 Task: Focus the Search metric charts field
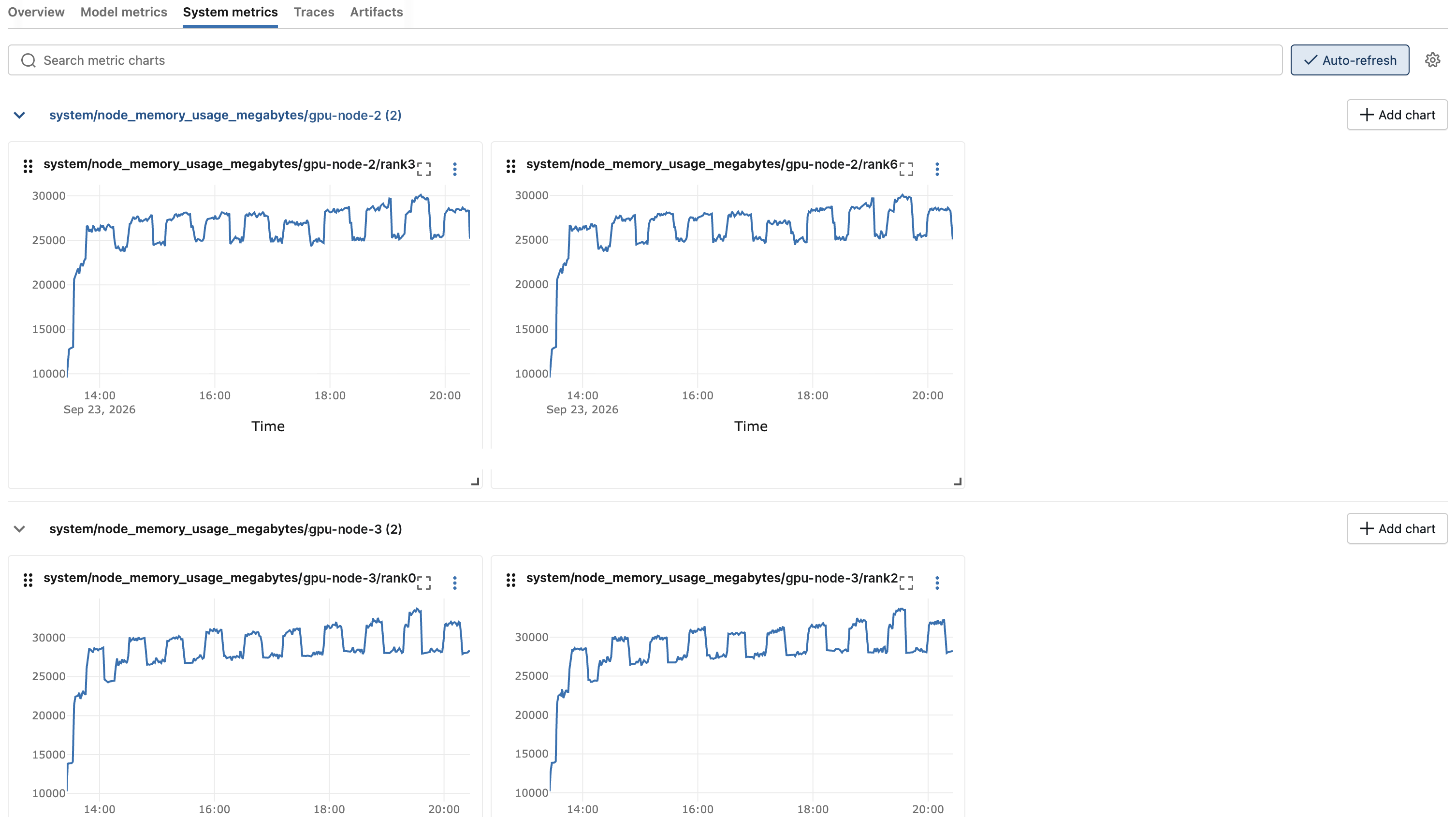pos(645,60)
